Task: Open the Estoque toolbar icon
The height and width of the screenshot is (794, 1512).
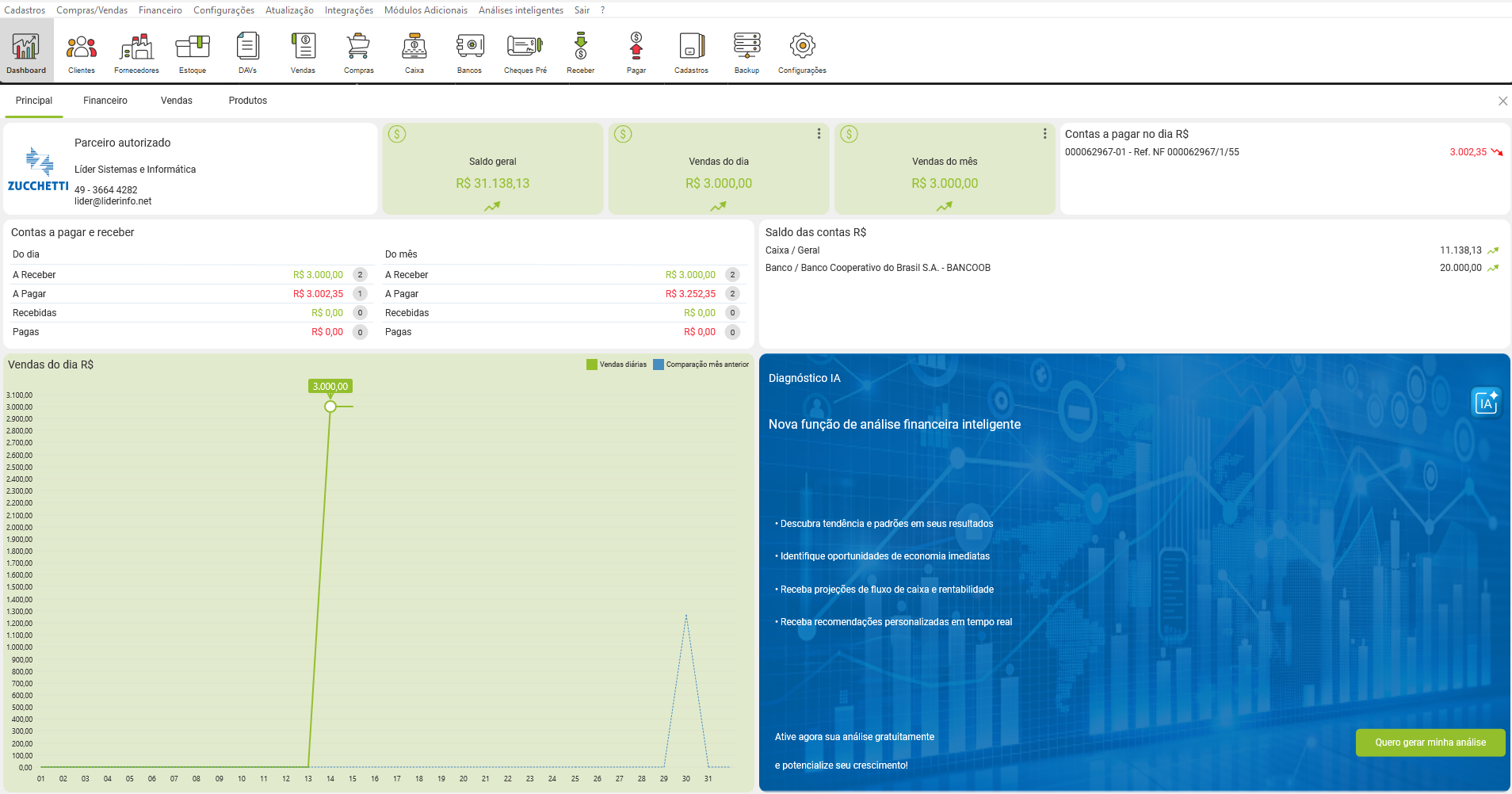Action: point(193,52)
